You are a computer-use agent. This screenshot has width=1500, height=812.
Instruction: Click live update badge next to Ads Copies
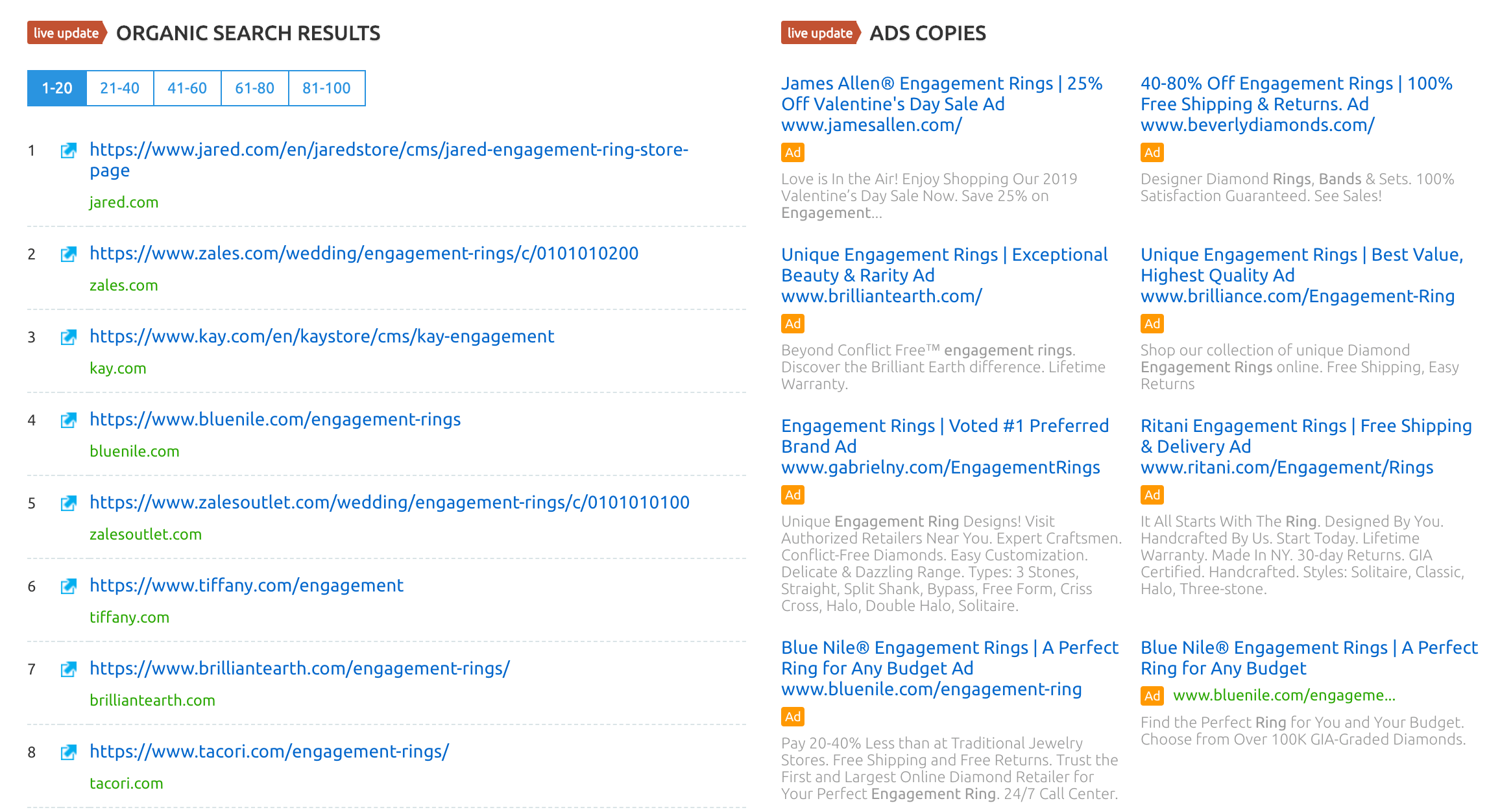tap(820, 33)
